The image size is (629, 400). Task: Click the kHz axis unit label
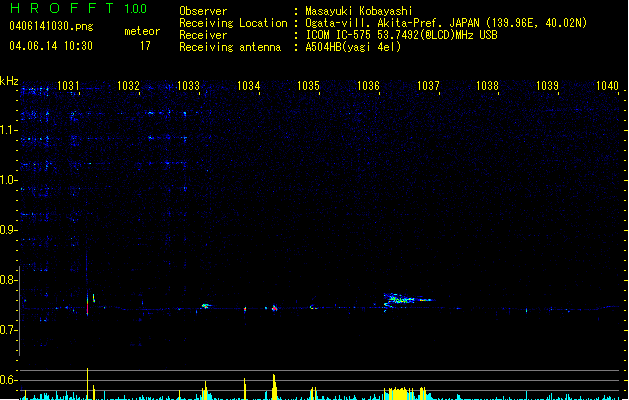click(9, 81)
